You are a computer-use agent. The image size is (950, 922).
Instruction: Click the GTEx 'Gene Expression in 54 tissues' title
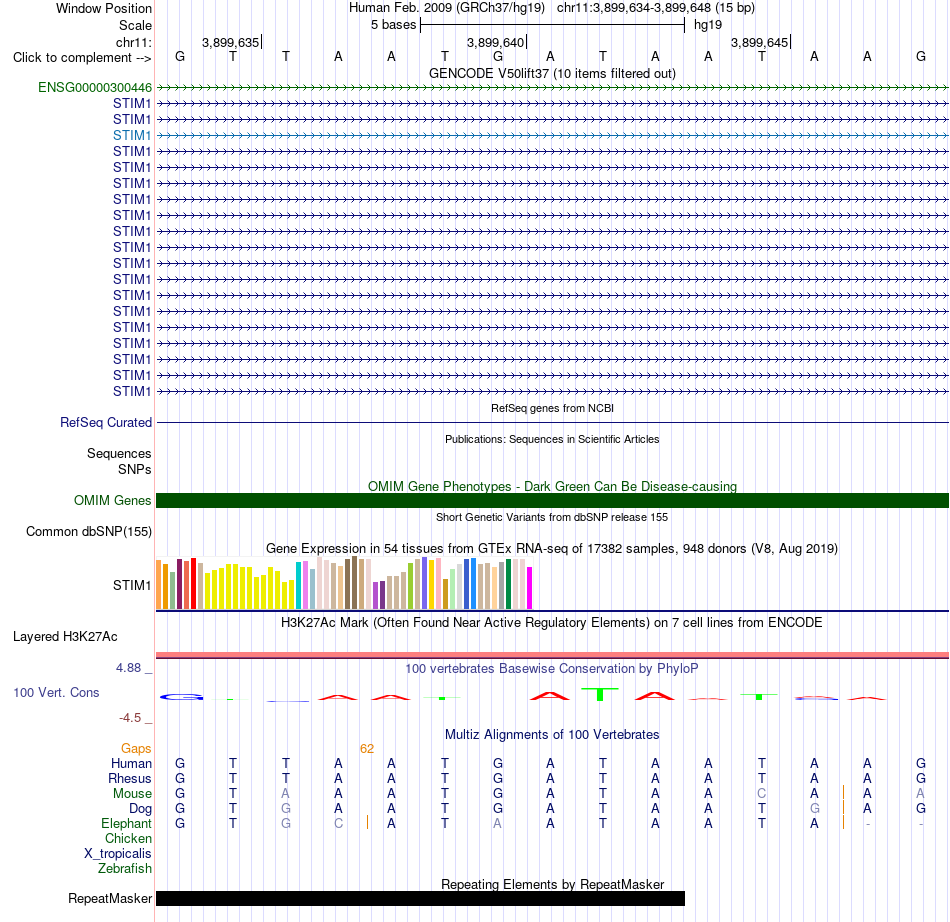point(552,549)
